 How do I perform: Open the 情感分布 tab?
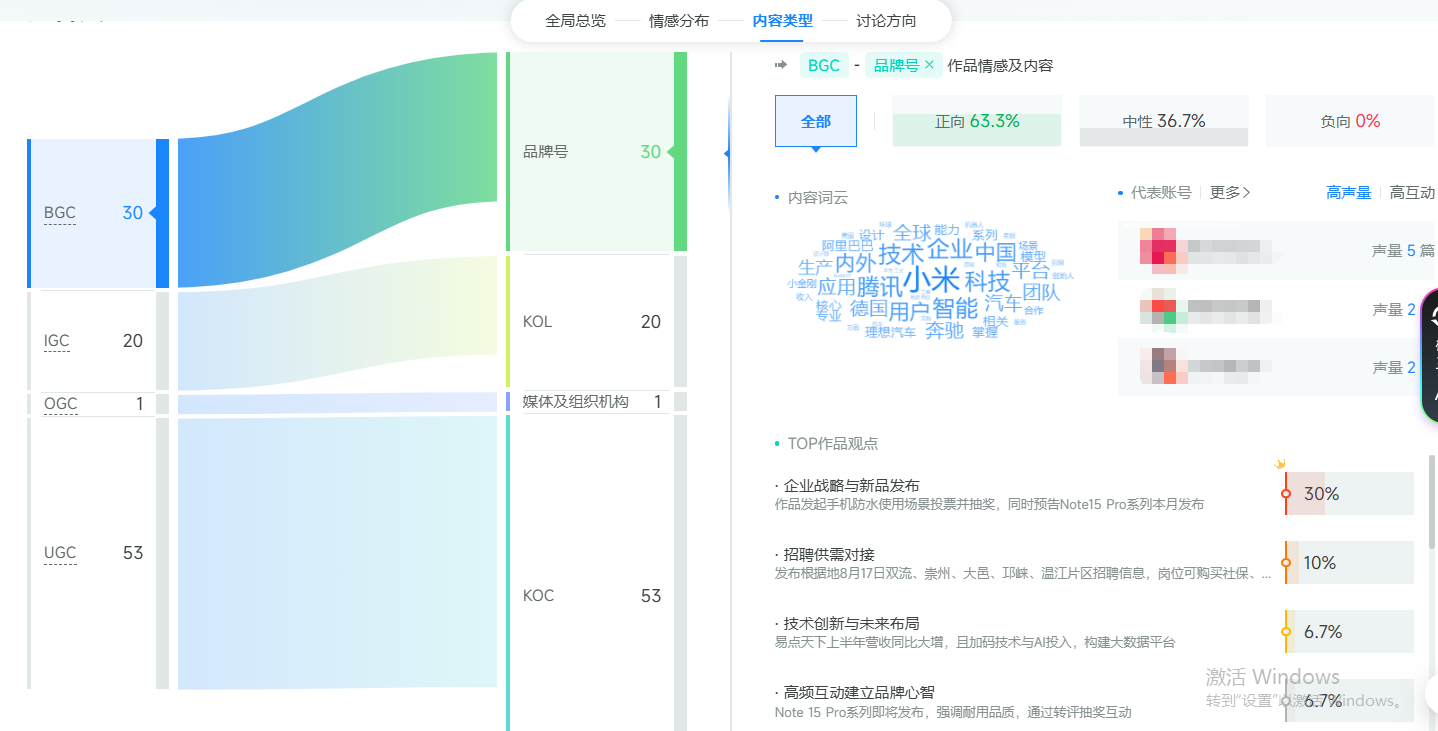tap(679, 21)
